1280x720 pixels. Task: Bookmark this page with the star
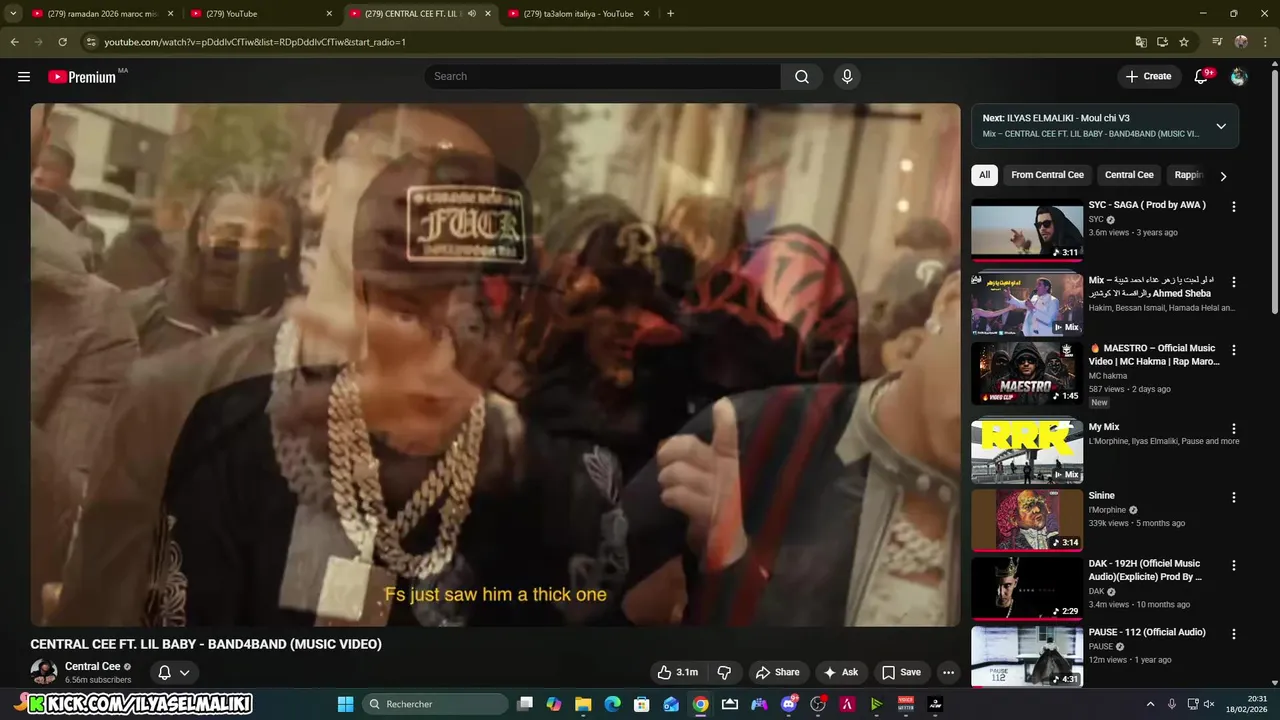pos(1184,42)
